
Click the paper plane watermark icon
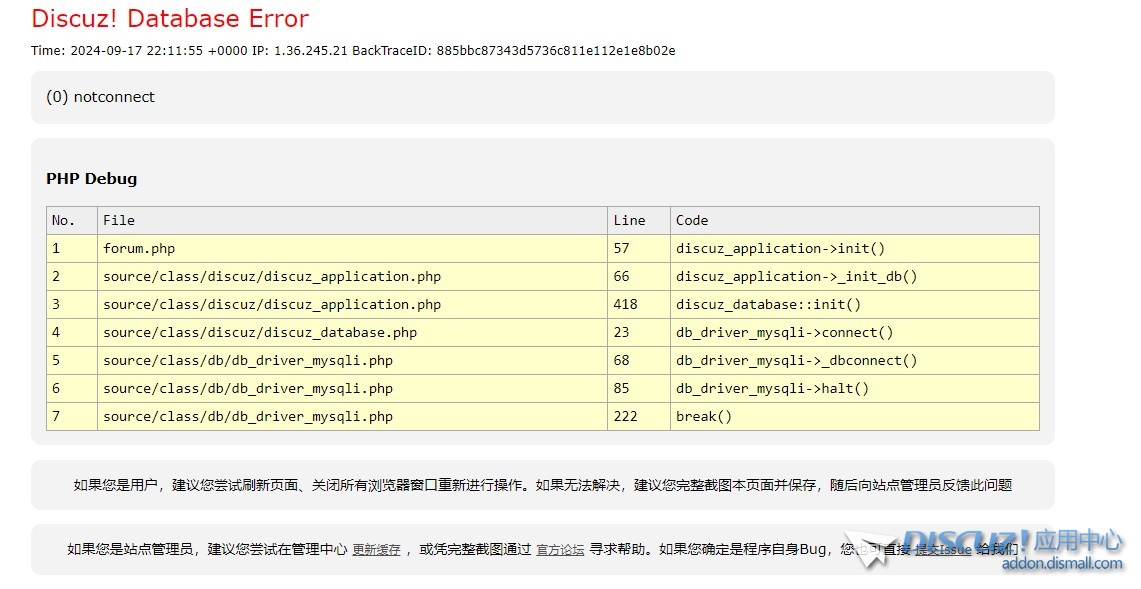pyautogui.click(x=867, y=549)
